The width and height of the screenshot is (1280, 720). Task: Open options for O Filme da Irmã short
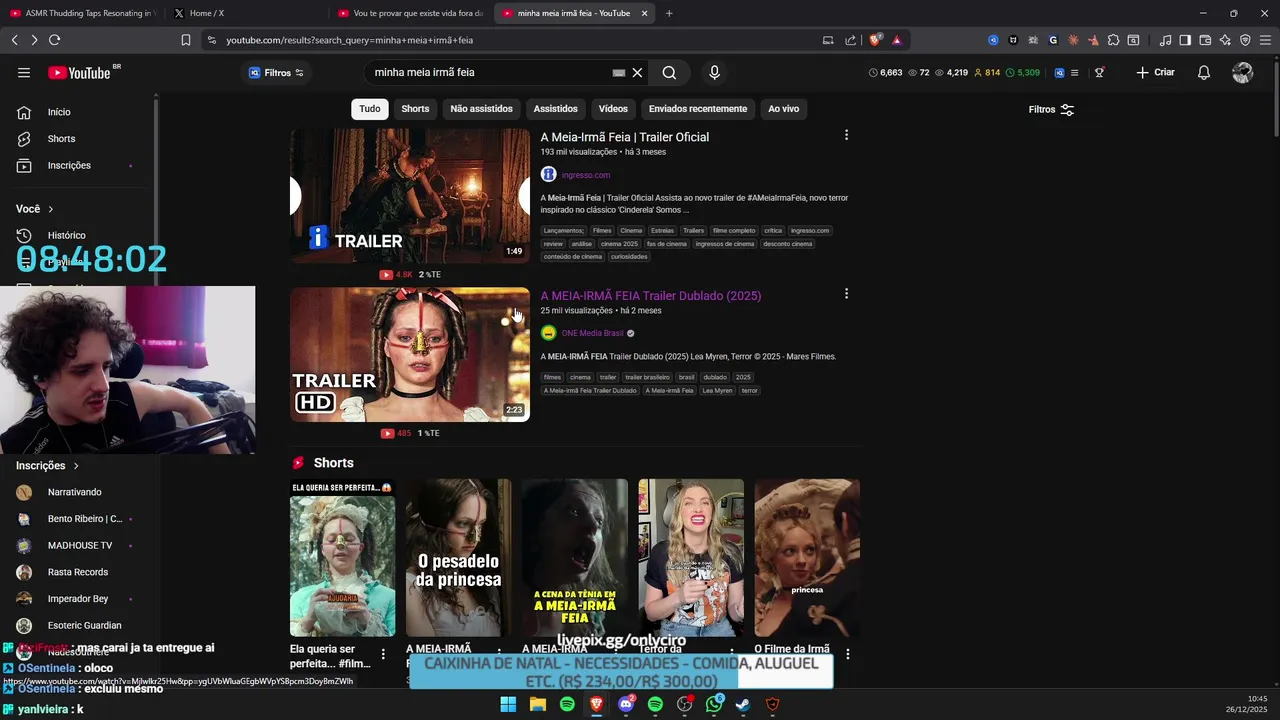pyautogui.click(x=848, y=654)
